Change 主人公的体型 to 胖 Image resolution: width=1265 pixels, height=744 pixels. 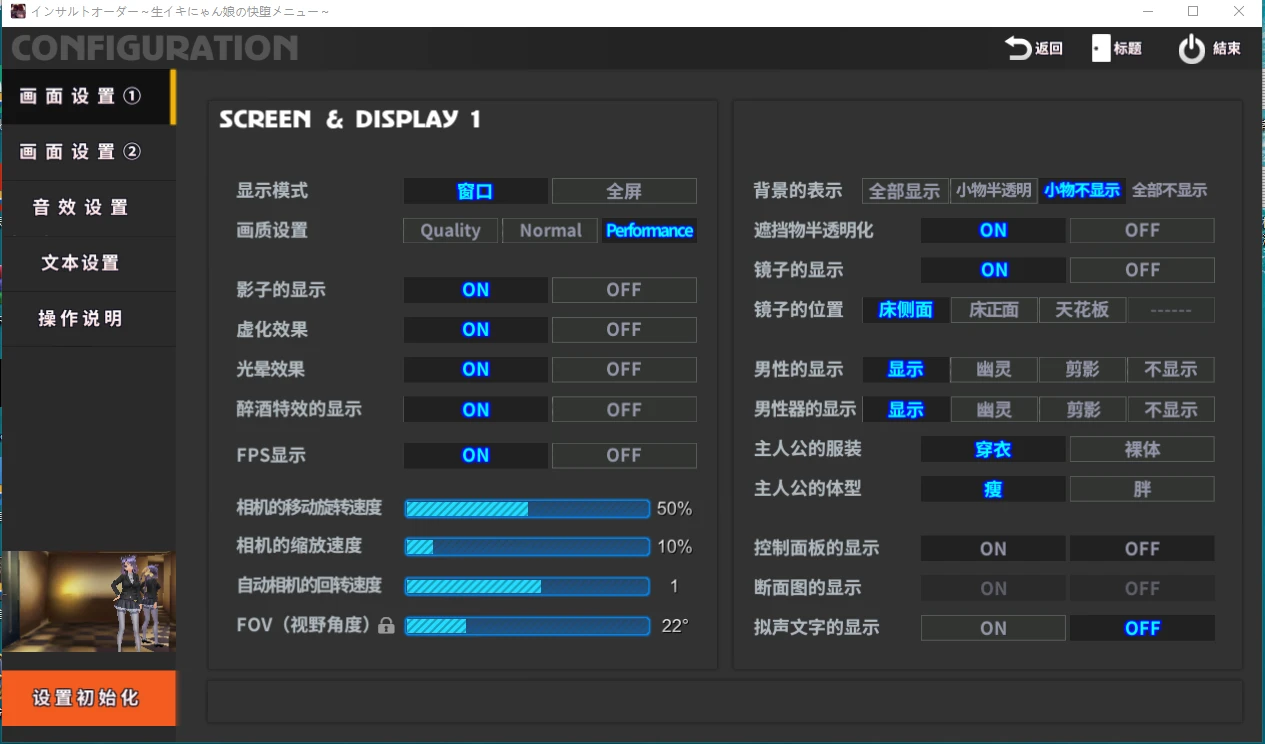pos(1141,488)
